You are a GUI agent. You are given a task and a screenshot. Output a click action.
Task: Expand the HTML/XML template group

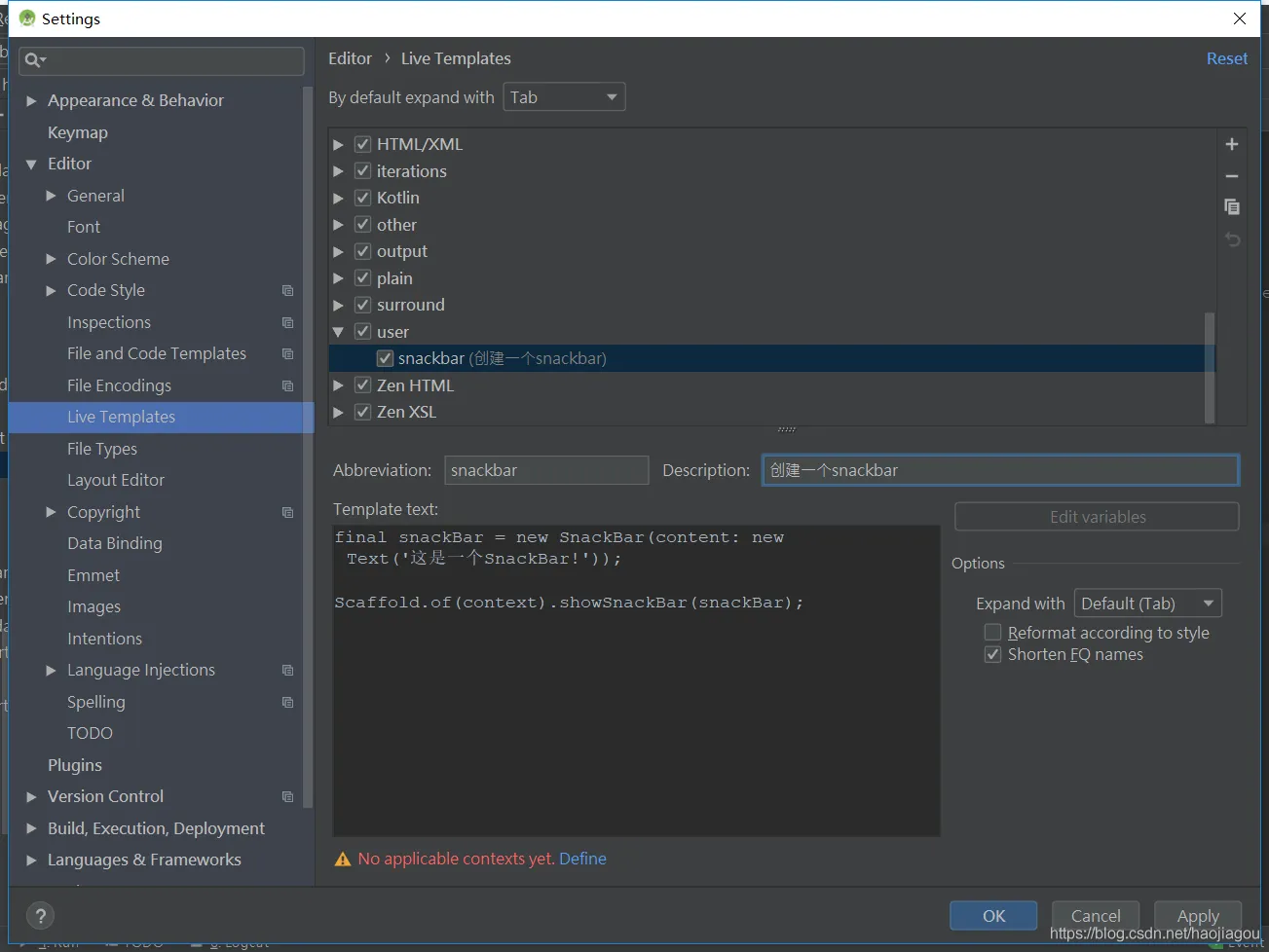[338, 144]
